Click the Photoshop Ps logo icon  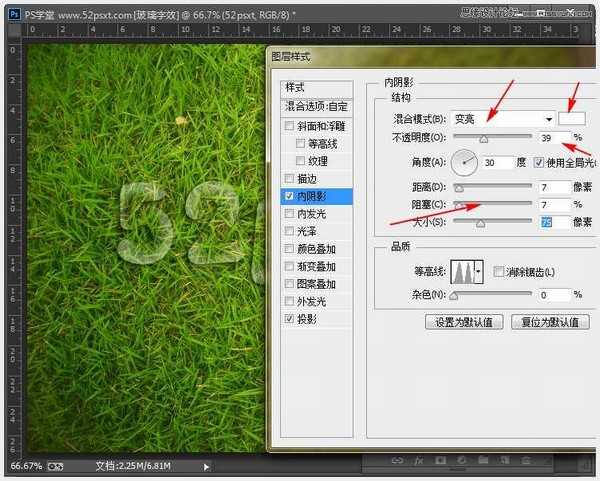click(x=10, y=9)
